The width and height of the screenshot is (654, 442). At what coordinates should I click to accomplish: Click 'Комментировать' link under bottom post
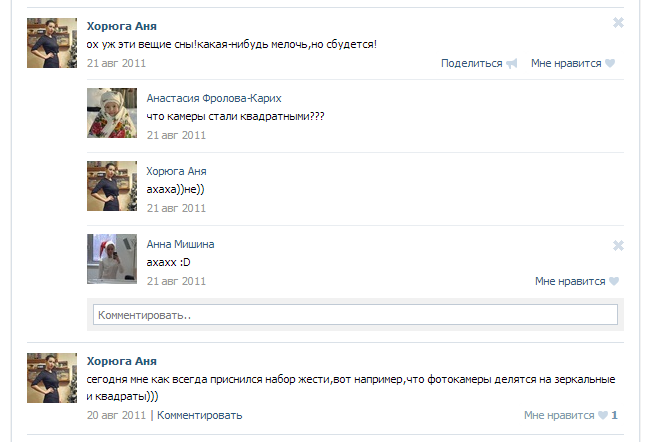click(x=199, y=415)
